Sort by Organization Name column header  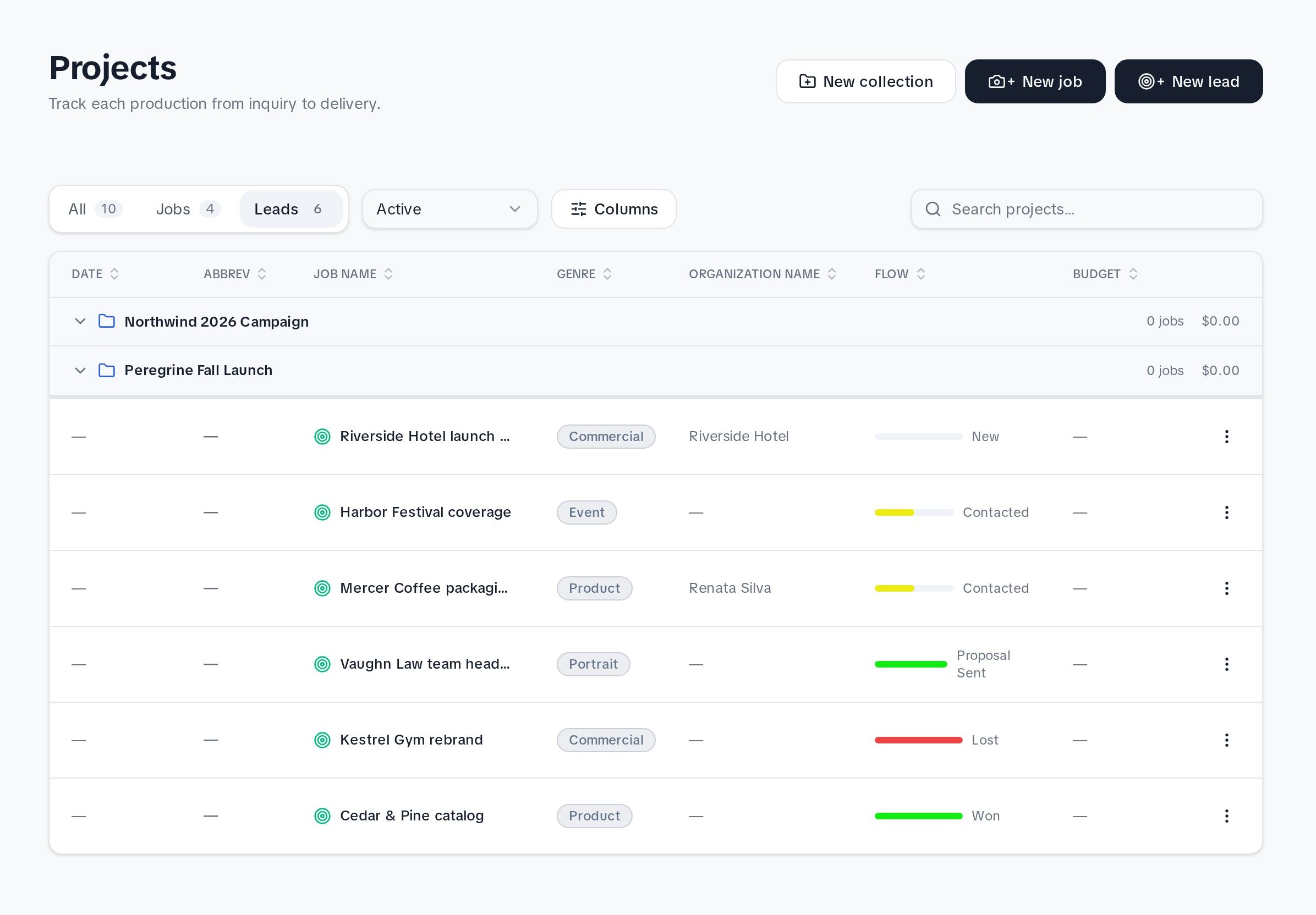(763, 274)
